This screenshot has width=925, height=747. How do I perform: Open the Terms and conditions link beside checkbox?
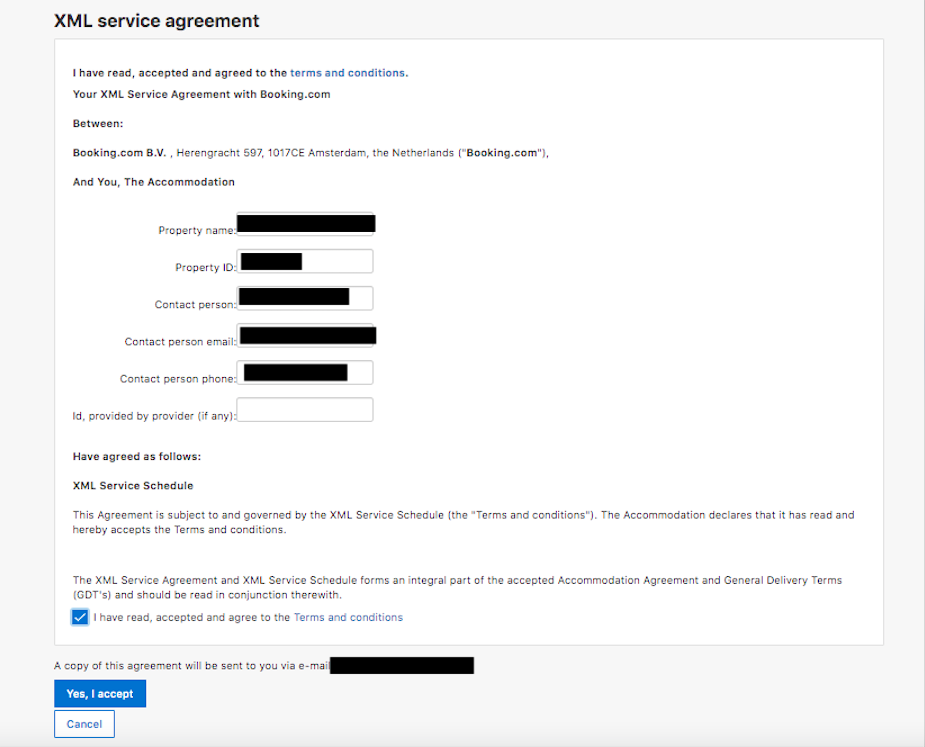pos(348,617)
